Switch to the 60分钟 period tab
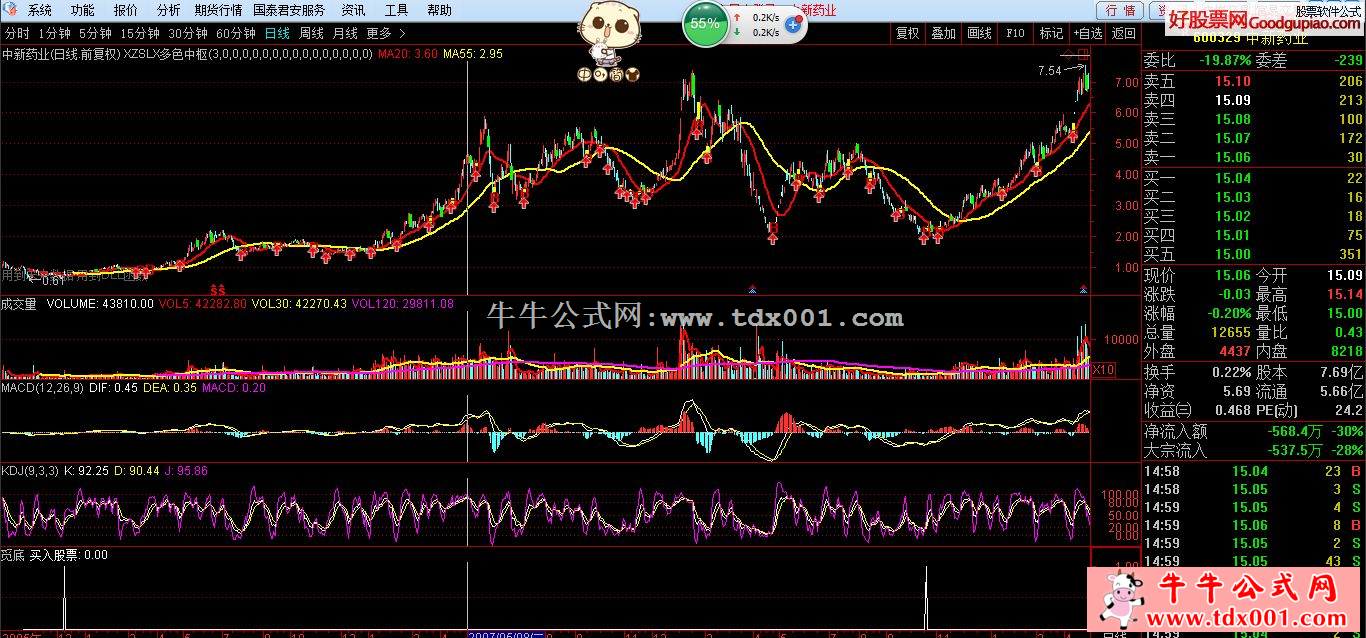The width and height of the screenshot is (1366, 638). point(236,33)
